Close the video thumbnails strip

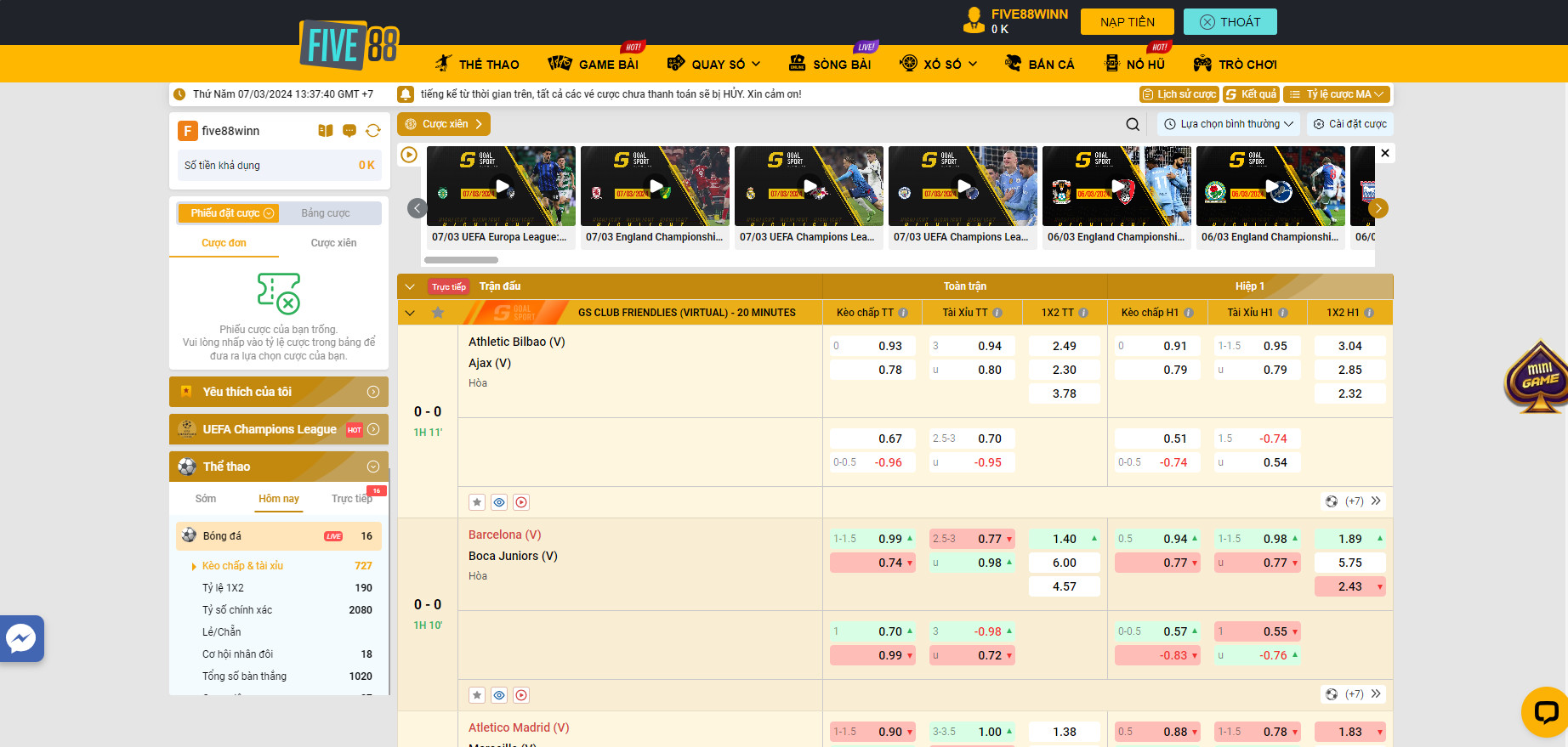[x=1385, y=153]
